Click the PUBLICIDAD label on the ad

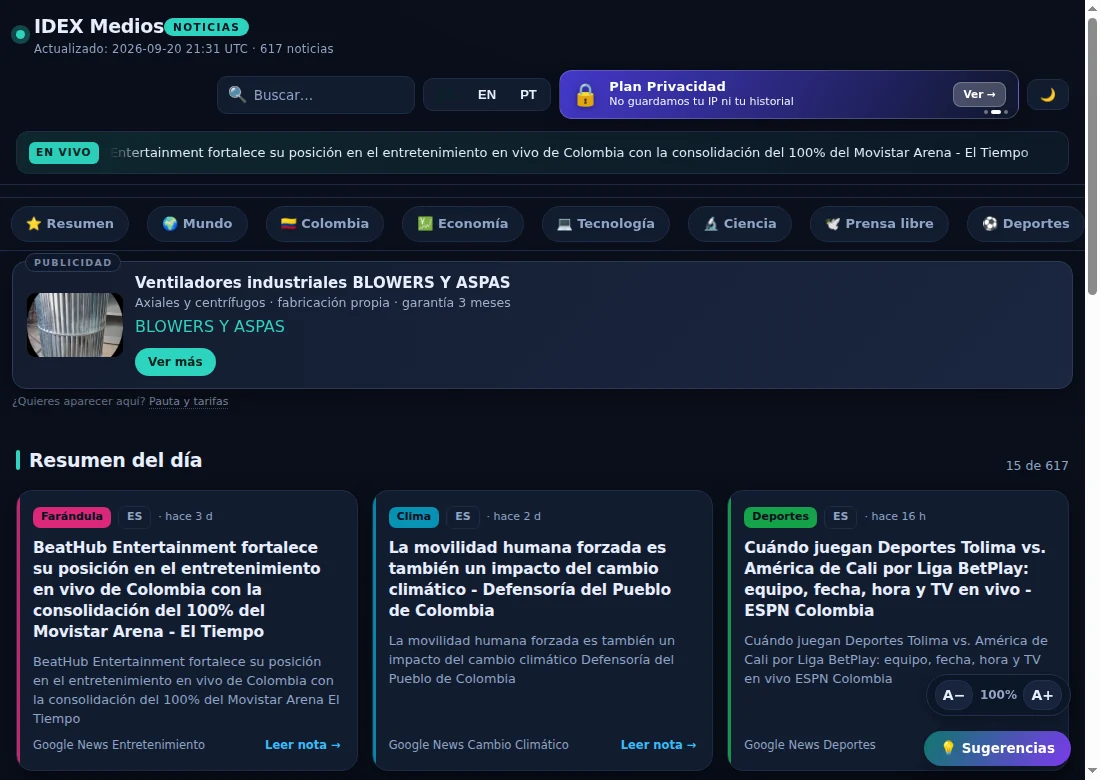(73, 262)
